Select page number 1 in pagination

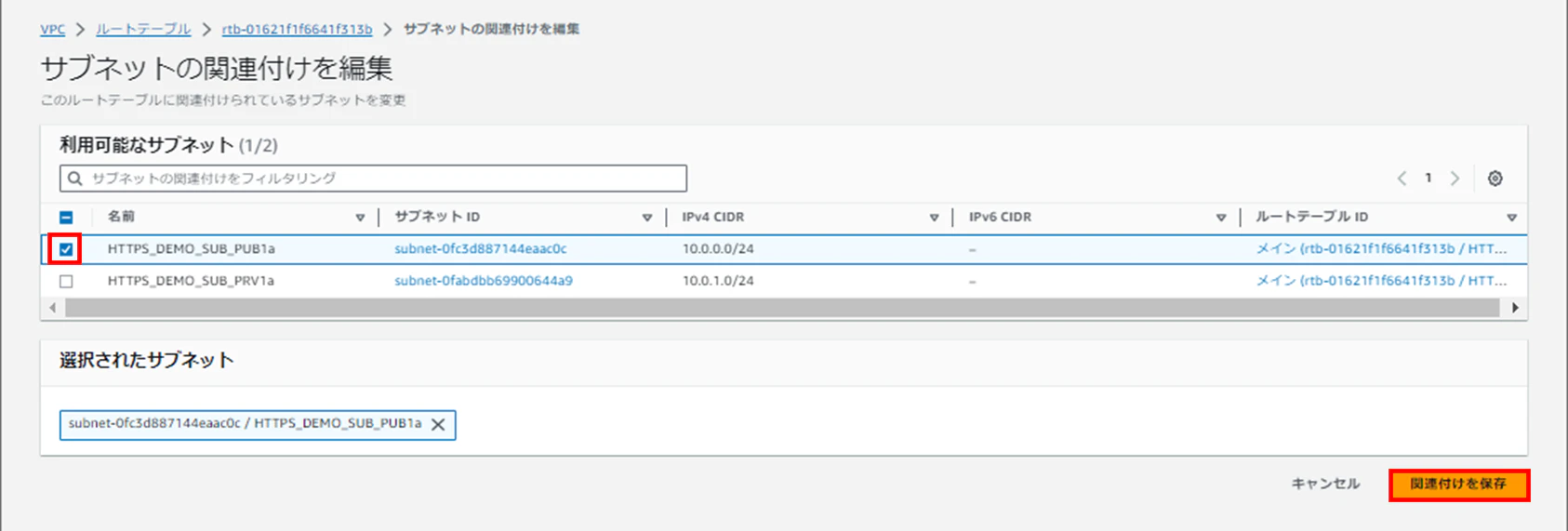(1428, 179)
